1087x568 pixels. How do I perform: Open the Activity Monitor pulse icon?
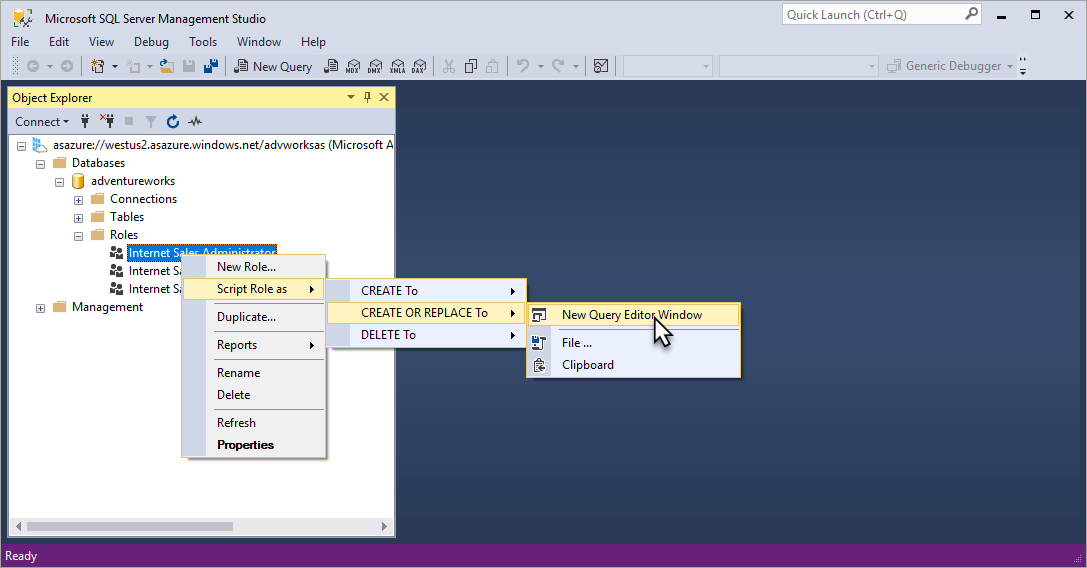(x=195, y=122)
